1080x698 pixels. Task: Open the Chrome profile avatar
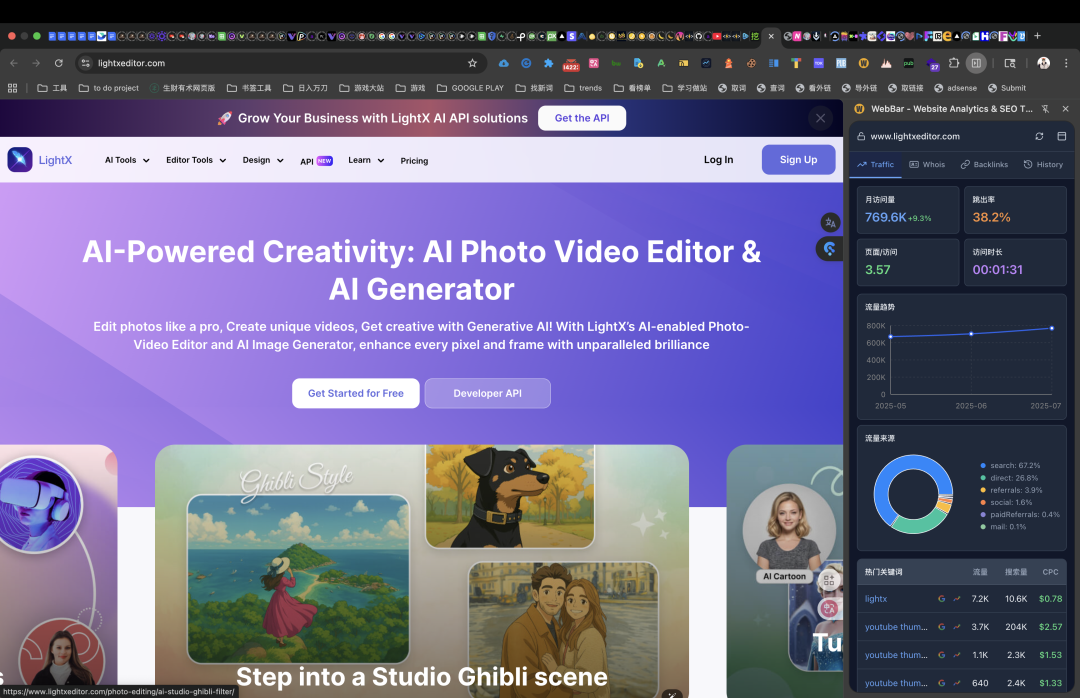coord(1043,63)
